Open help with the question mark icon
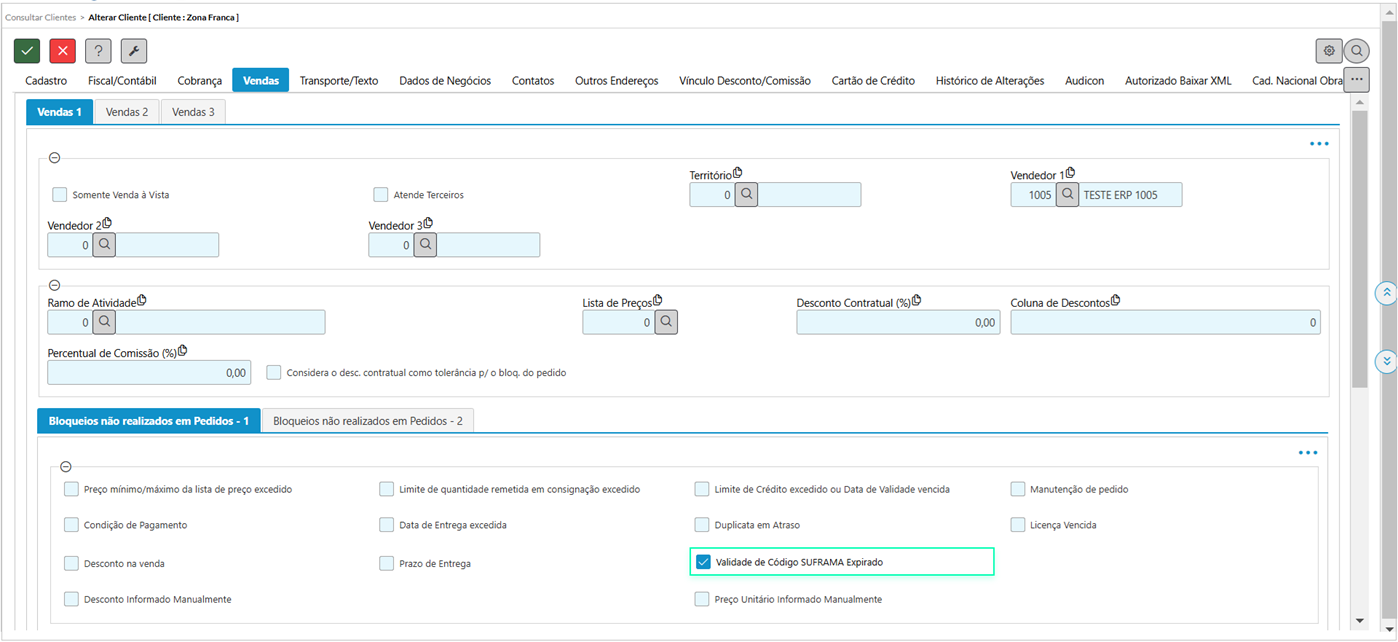The width and height of the screenshot is (1398, 642). (x=98, y=51)
